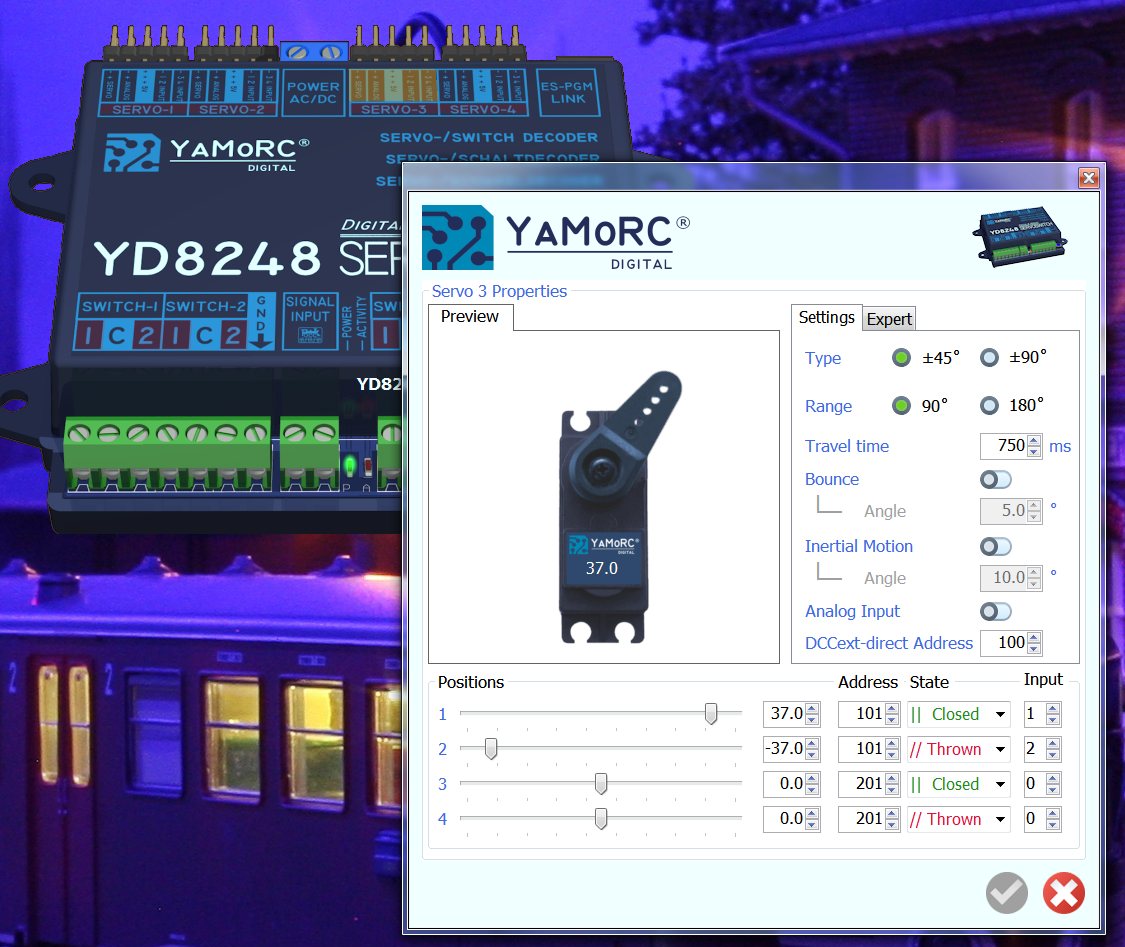
Task: Select the ±90° servo type
Action: click(x=989, y=357)
